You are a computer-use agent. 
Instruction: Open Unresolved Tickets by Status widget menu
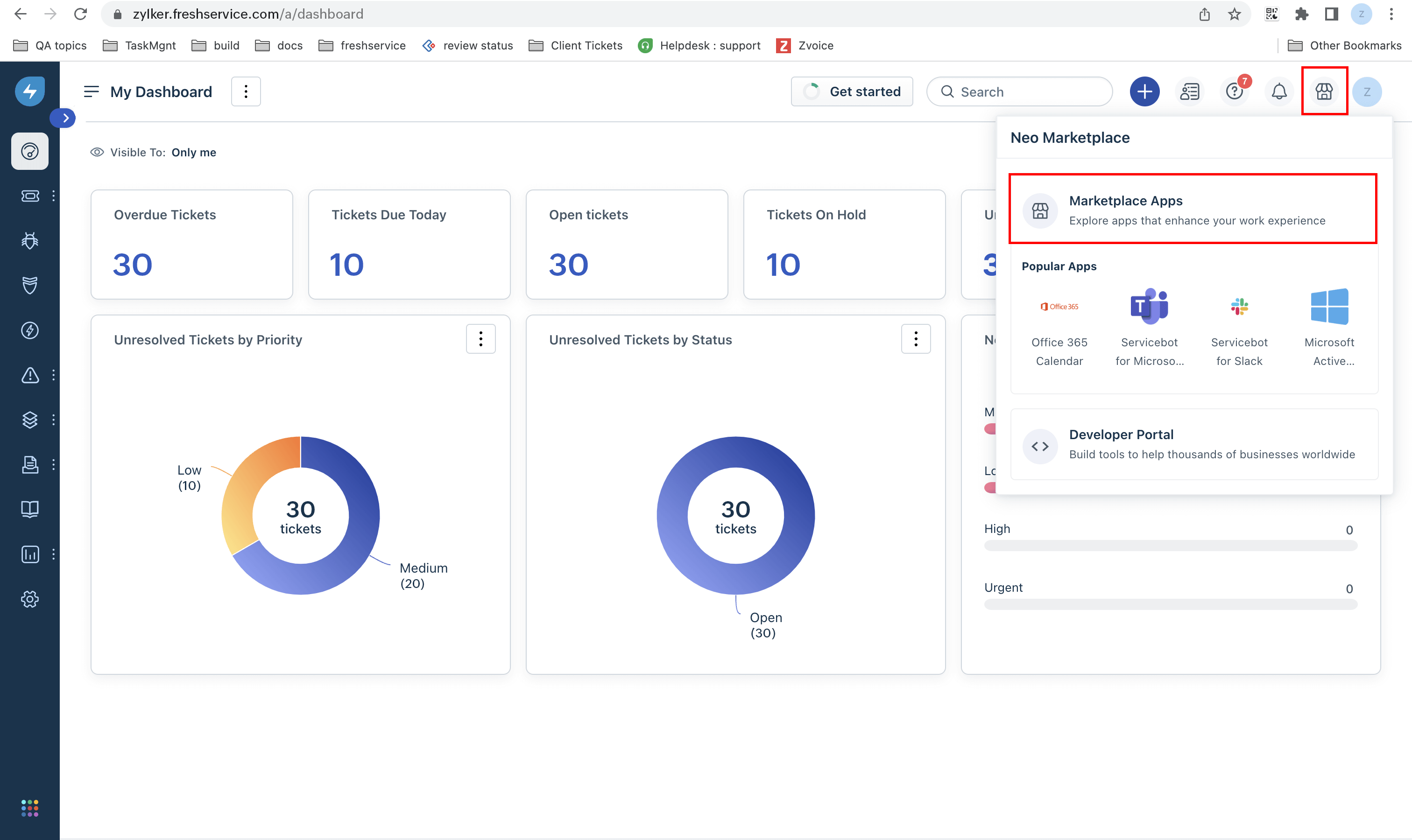[915, 339]
